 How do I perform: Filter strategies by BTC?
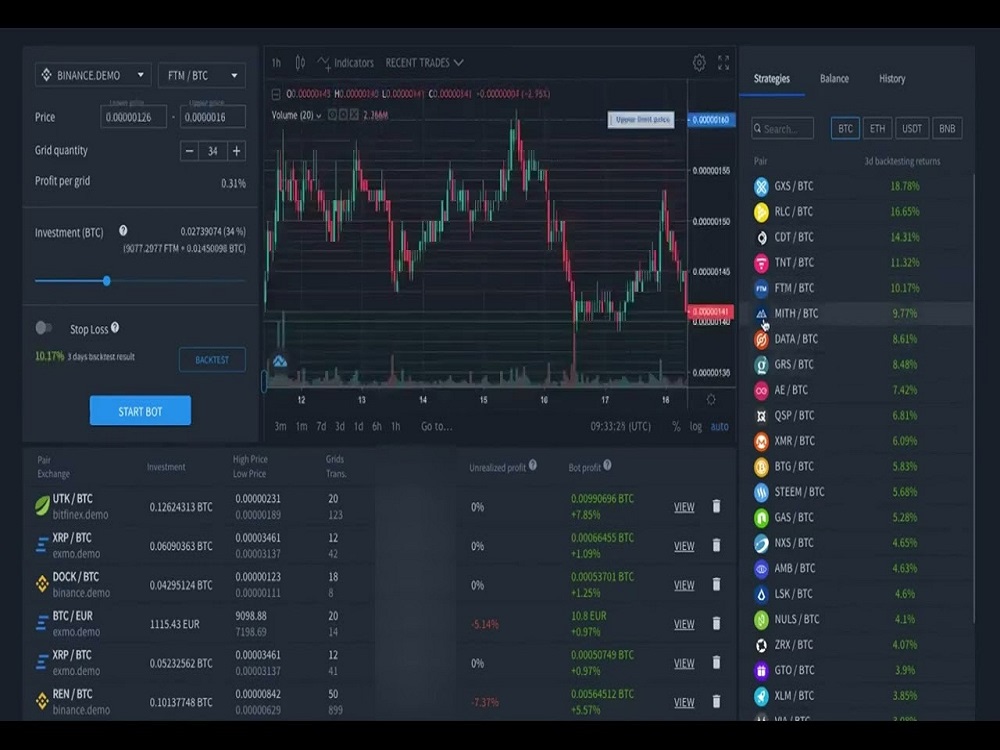click(x=845, y=128)
